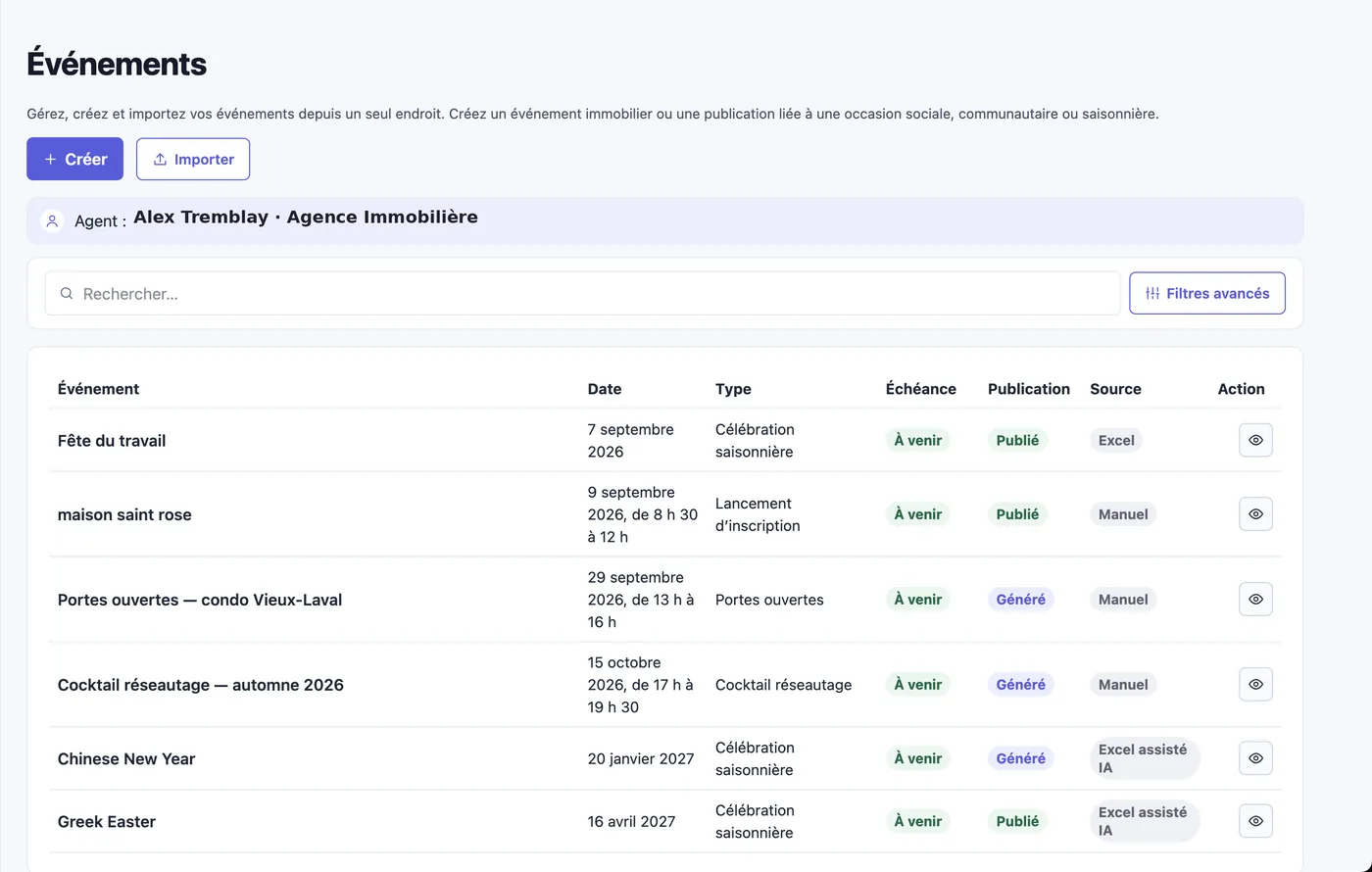Click the Publié badge for Fête du travail
1372x872 pixels.
click(1017, 440)
